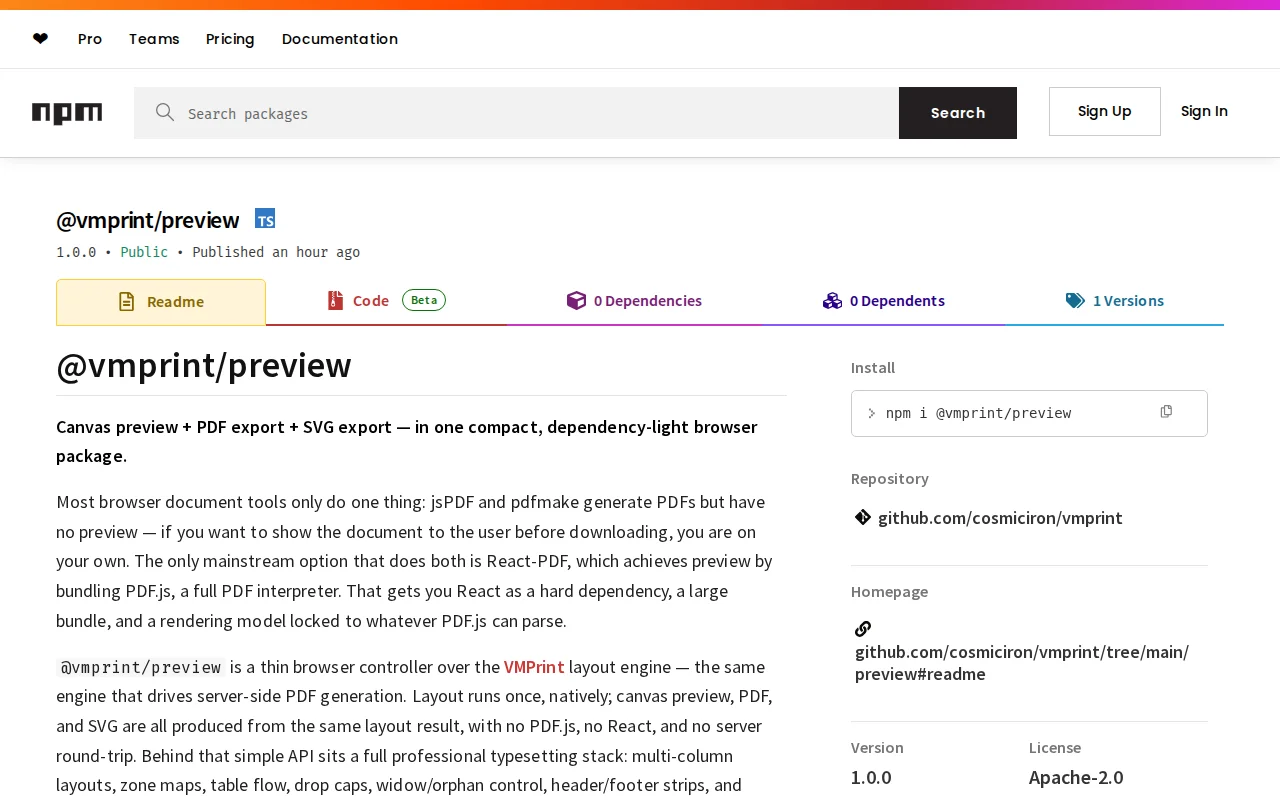Switch to the Code tab
The height and width of the screenshot is (800, 1280).
[386, 302]
